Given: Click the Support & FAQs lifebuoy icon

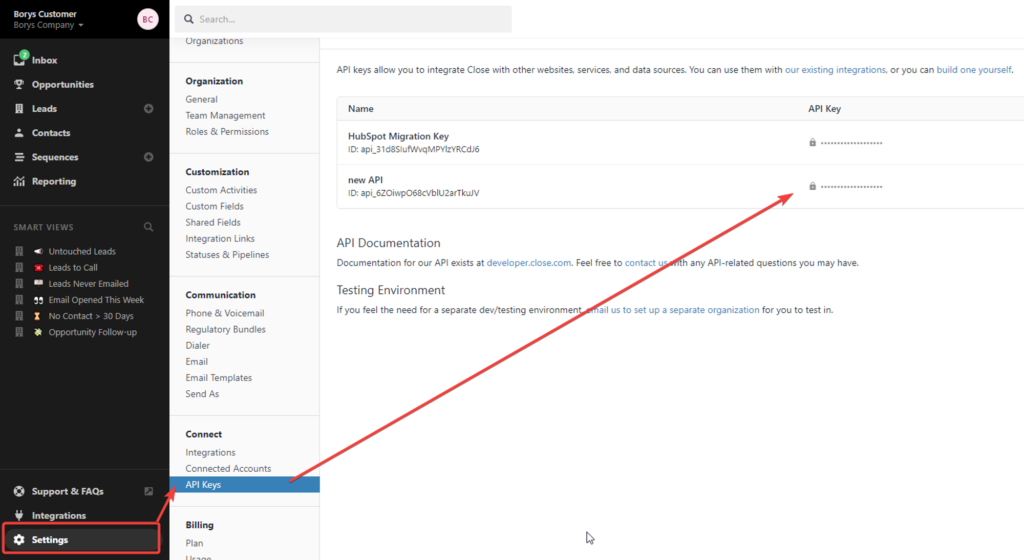Looking at the screenshot, I should [x=19, y=491].
